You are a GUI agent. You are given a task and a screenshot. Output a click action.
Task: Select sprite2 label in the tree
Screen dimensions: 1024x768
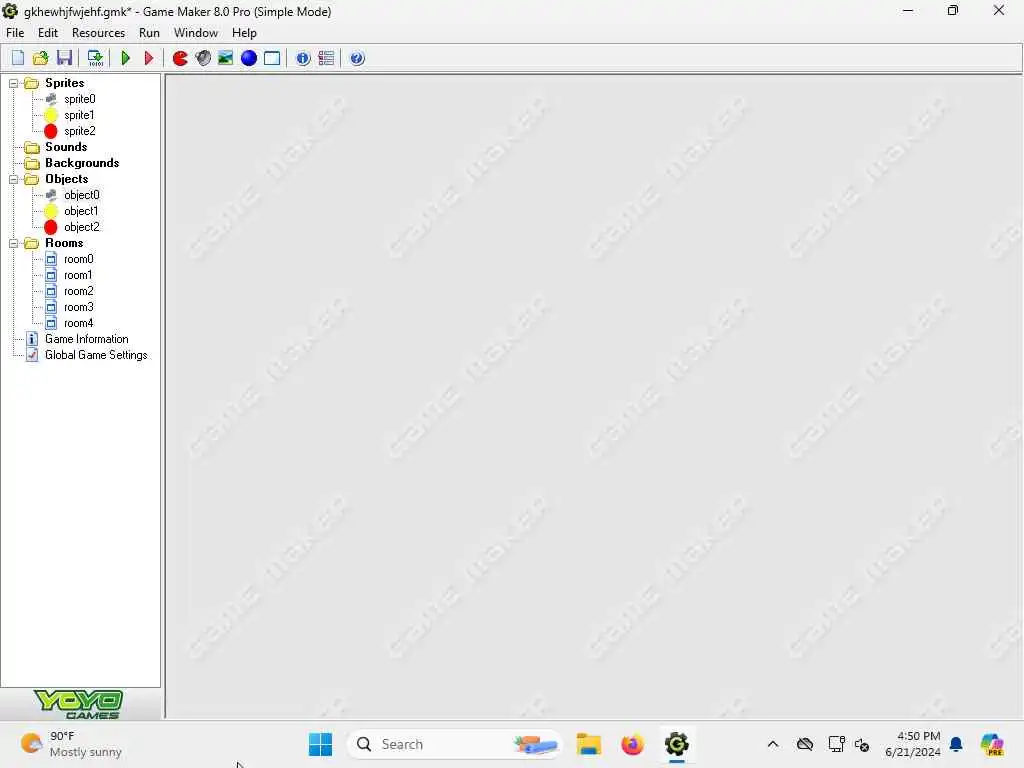click(80, 131)
